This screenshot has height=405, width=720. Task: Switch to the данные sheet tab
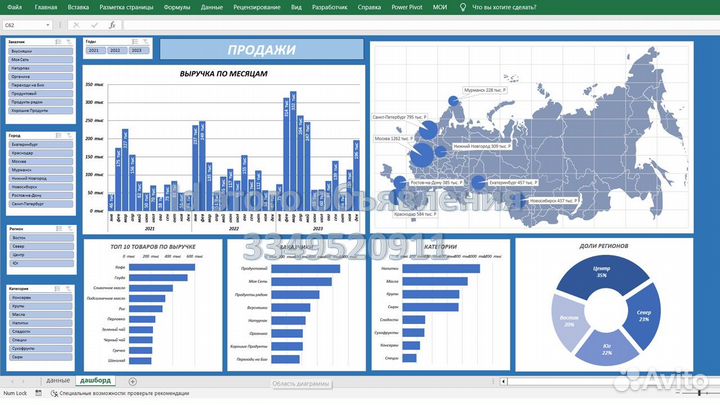point(58,381)
